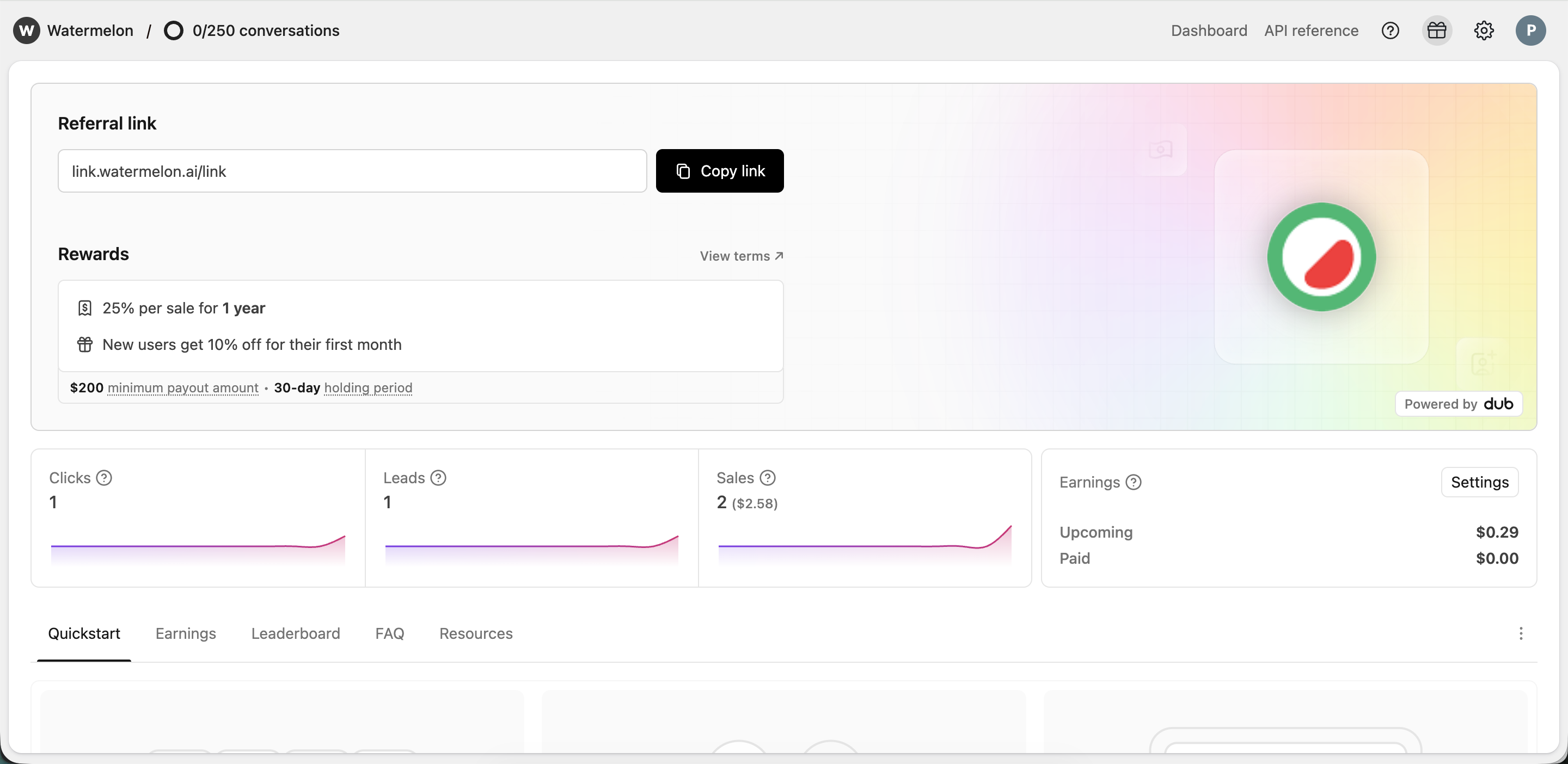This screenshot has height=764, width=1568.
Task: Open the API reference link
Action: click(1311, 30)
